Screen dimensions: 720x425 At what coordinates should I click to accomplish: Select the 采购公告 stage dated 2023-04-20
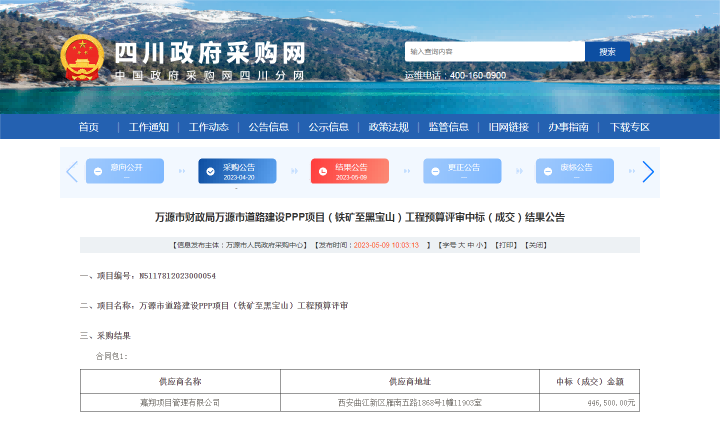tap(237, 172)
